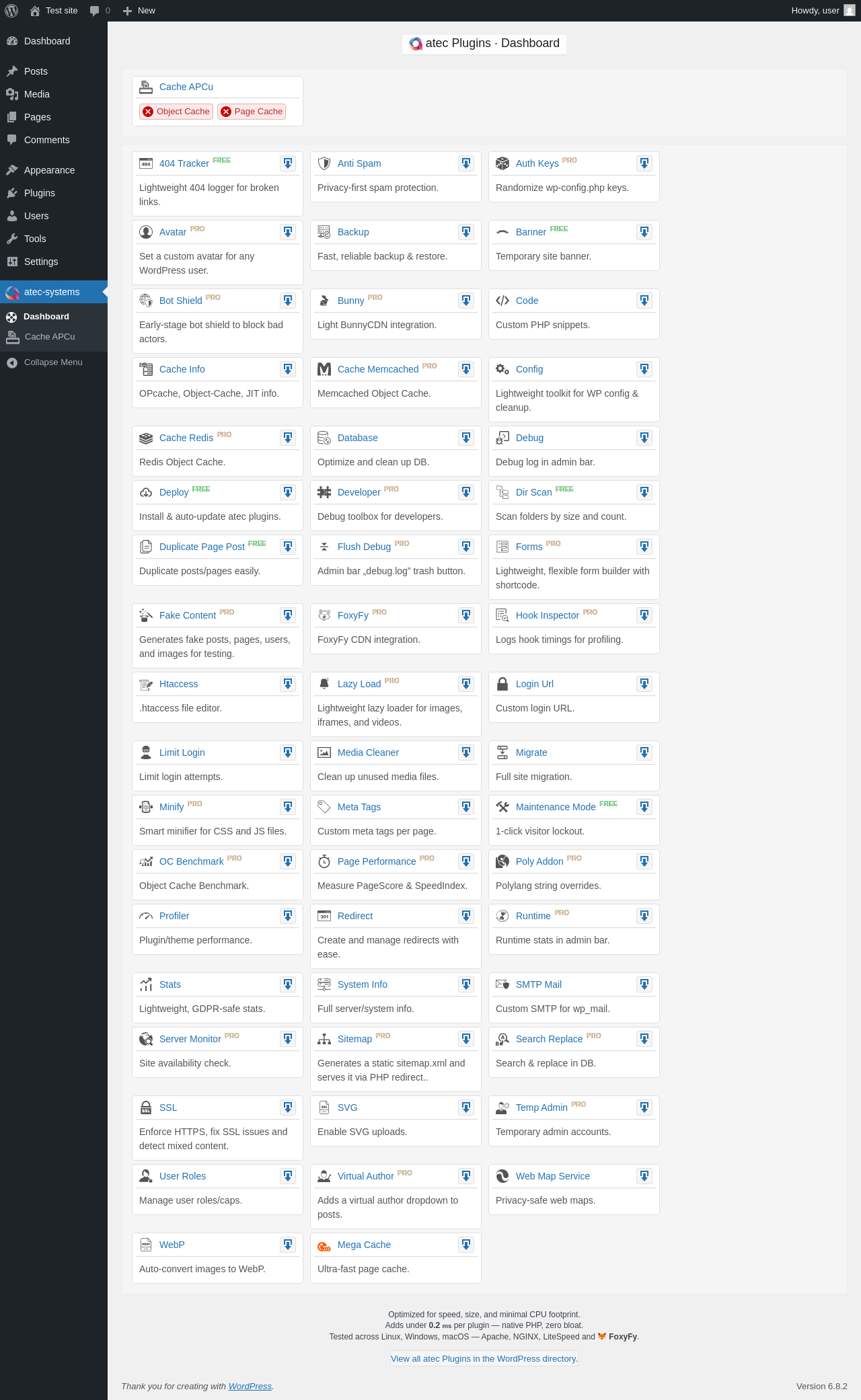This screenshot has width=861, height=1400.
Task: Click the Search Replace plugin title
Action: pyautogui.click(x=549, y=1039)
